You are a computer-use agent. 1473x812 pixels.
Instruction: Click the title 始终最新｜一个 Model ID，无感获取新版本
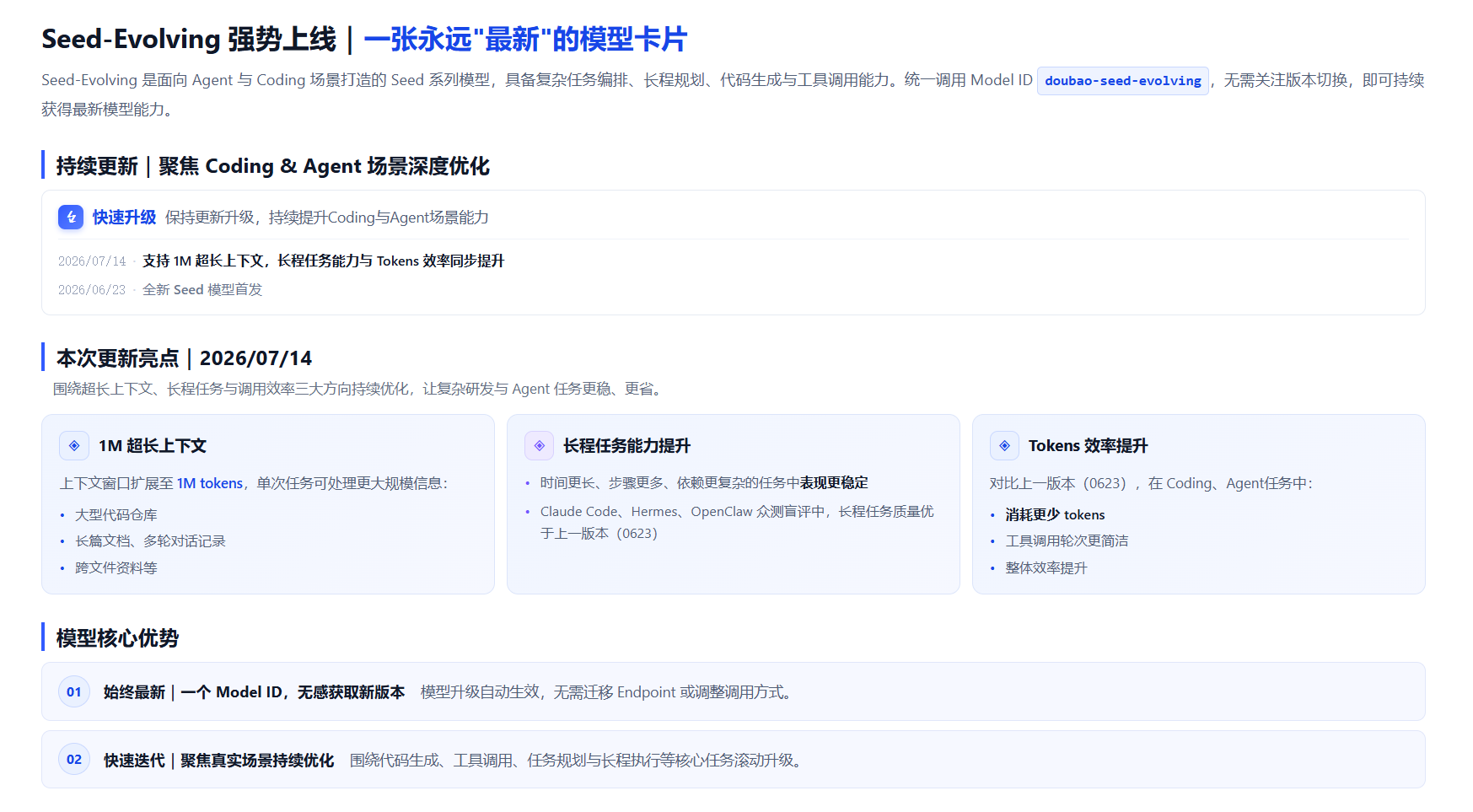point(254,692)
